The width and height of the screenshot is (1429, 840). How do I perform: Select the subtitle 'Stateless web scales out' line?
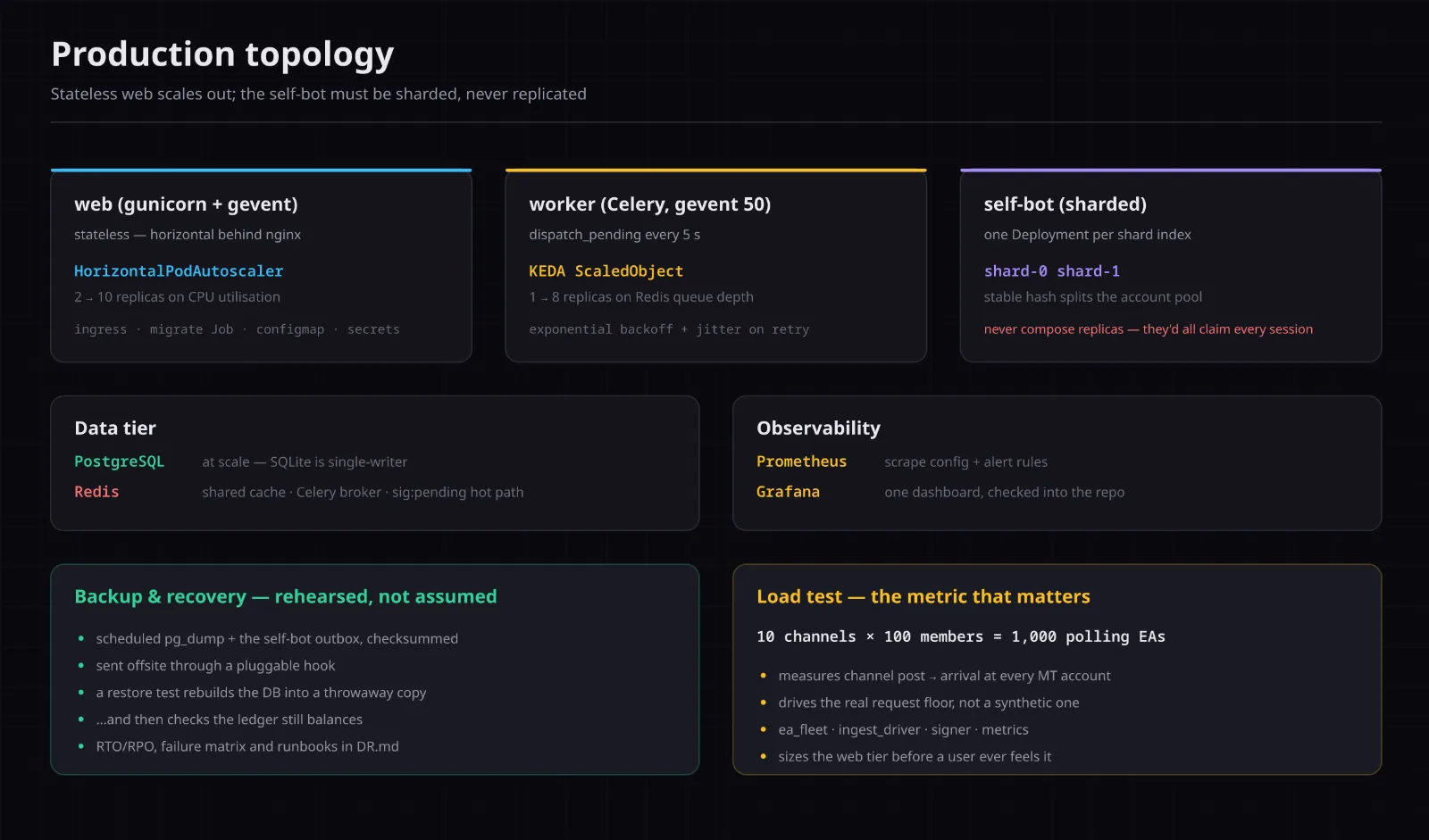(x=319, y=94)
